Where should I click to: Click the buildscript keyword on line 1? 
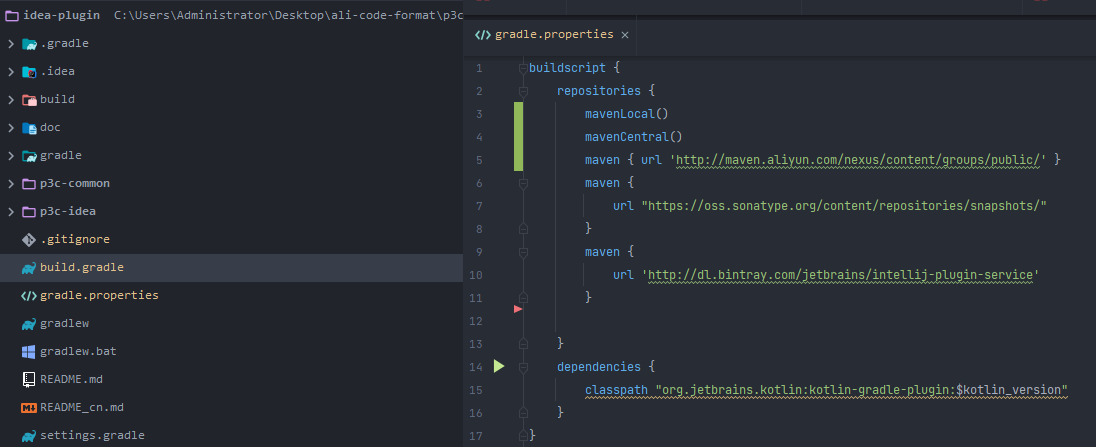(x=568, y=68)
